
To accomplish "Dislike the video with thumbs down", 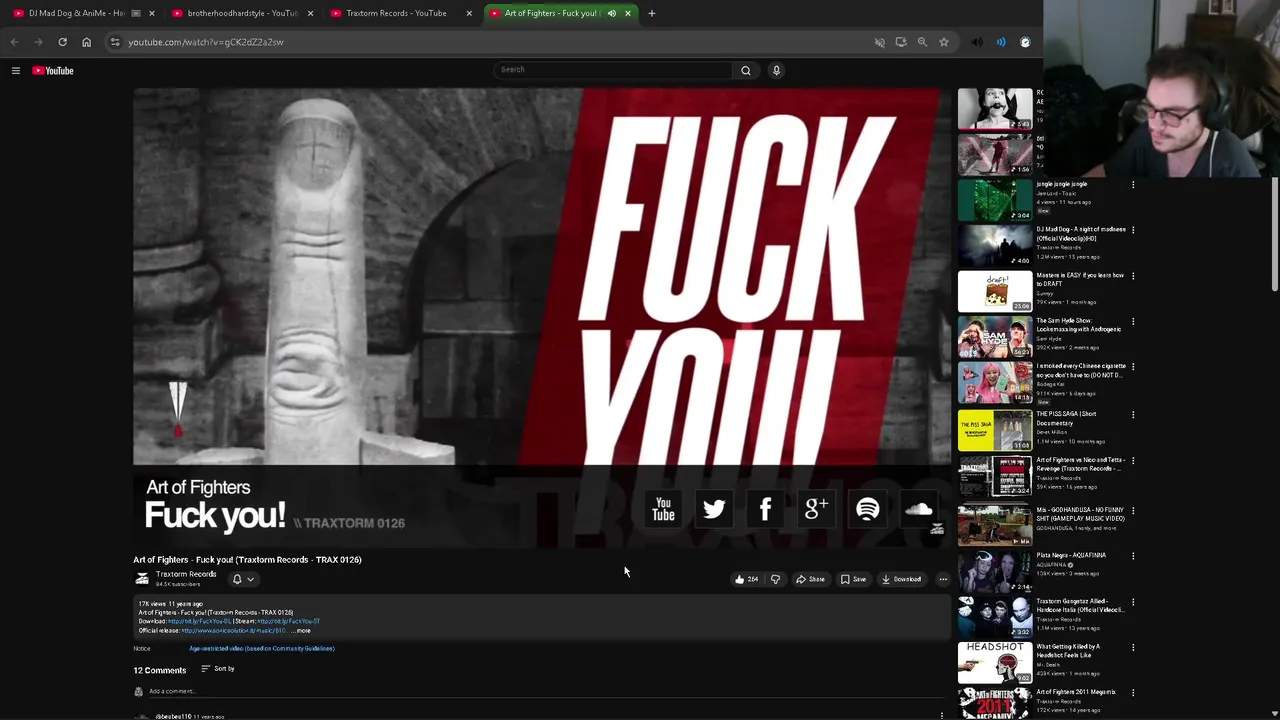I will [x=775, y=579].
